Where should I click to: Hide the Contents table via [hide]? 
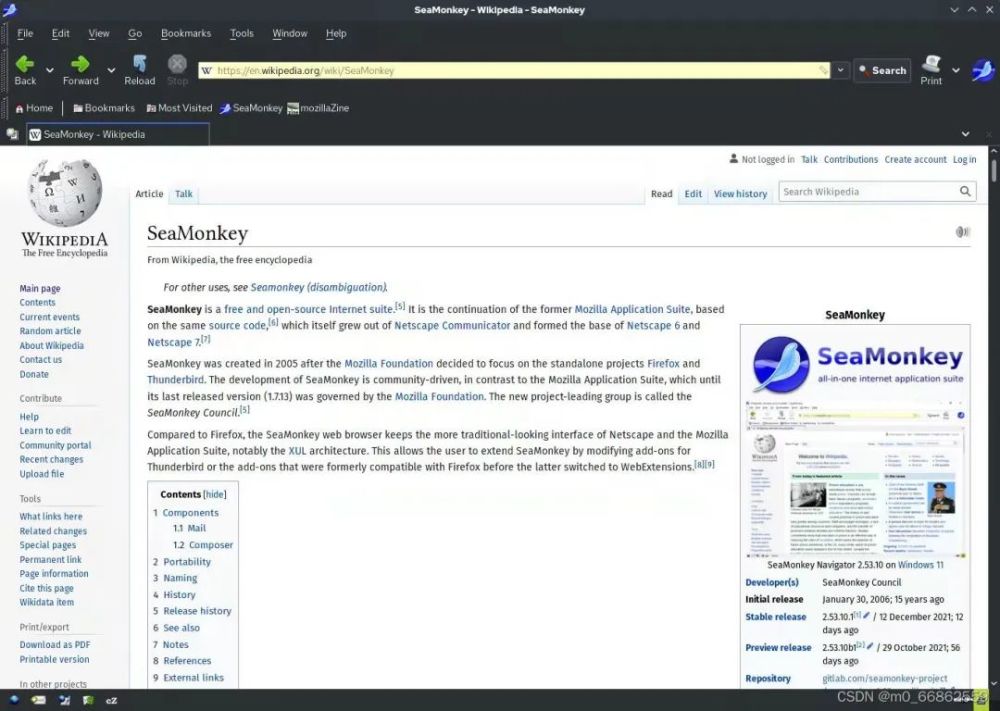coord(214,494)
